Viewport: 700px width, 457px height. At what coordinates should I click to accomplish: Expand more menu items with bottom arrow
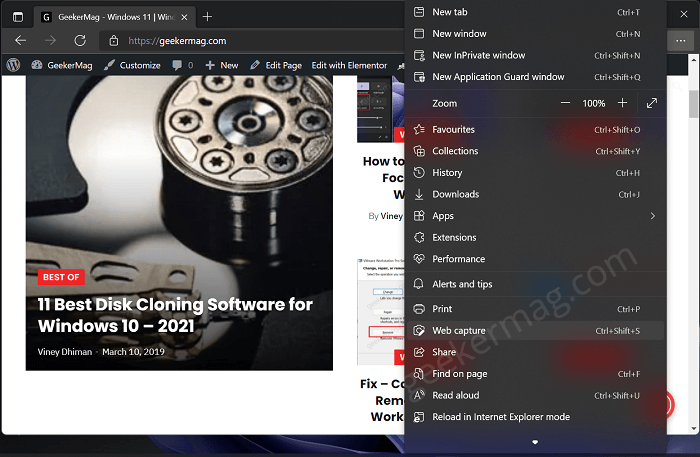point(535,442)
